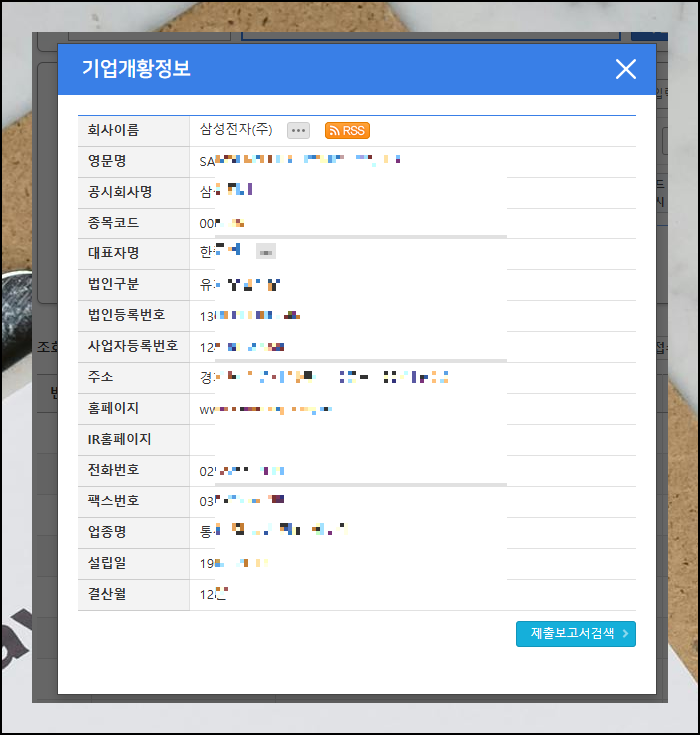This screenshot has height=735, width=700.
Task: Click the 공시회사명 label cell
Action: 134,193
